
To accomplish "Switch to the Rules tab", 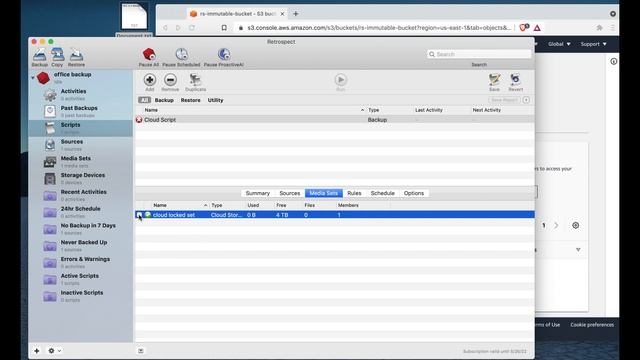I will click(x=354, y=193).
